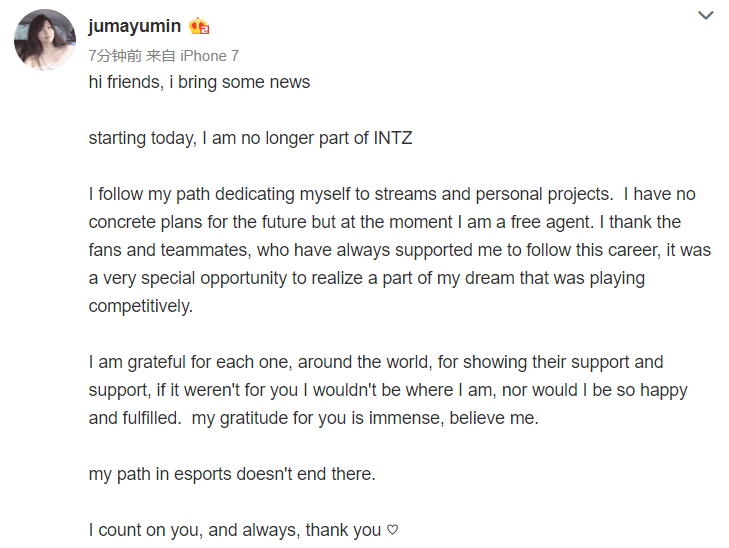Image resolution: width=729 pixels, height=548 pixels.
Task: Click 'my path in esports doesn't end there.'
Action: coord(232,474)
